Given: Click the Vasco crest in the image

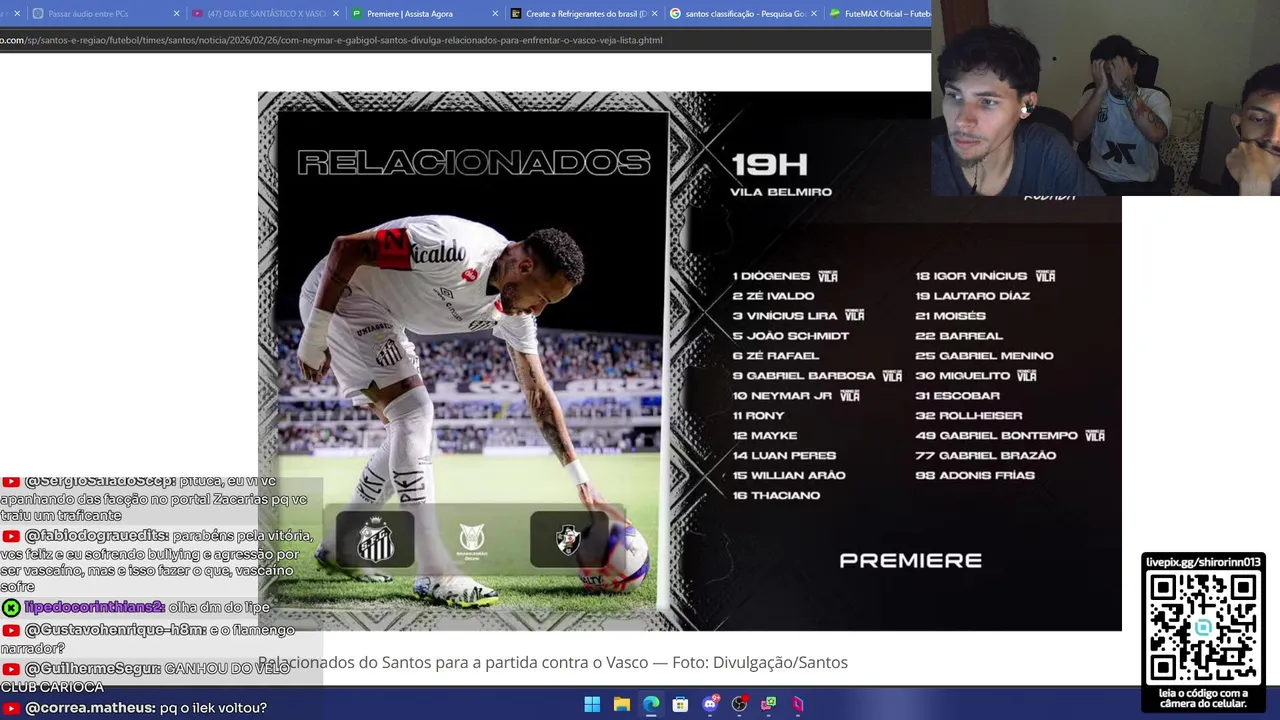Looking at the screenshot, I should point(569,539).
